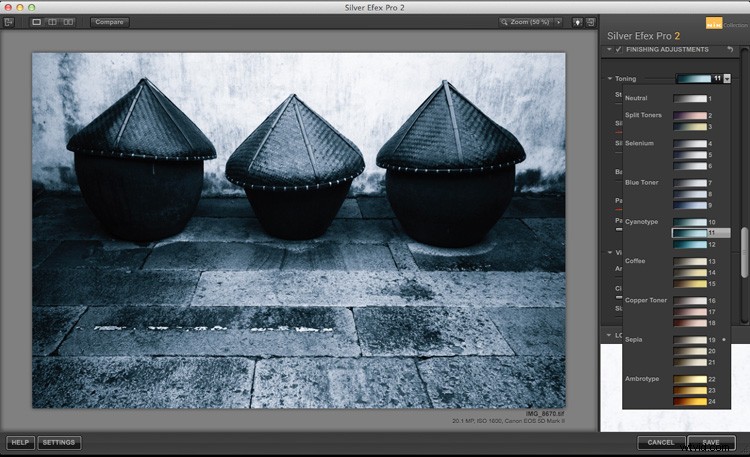The image size is (750, 457).
Task: Select side-by-side preview view icon
Action: (68, 22)
